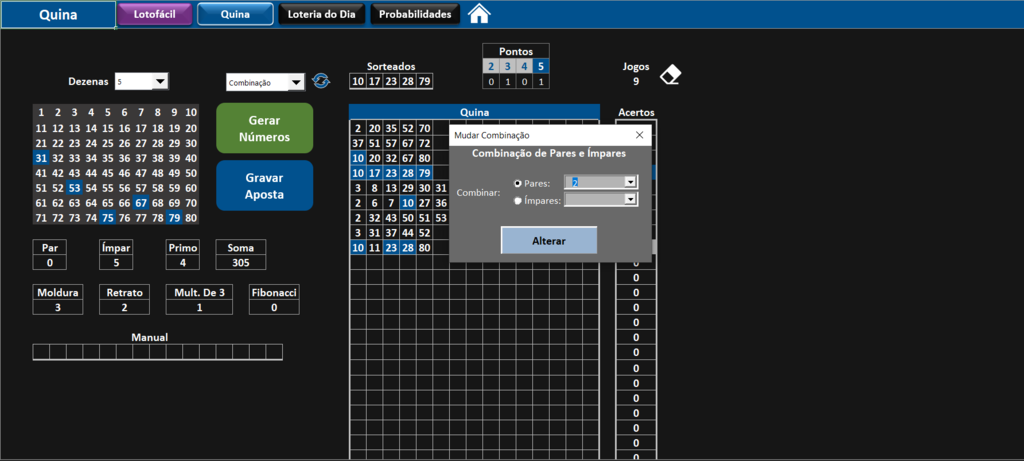1024x461 pixels.
Task: Click the refresh arrows icon beside Combinação
Action: [321, 81]
